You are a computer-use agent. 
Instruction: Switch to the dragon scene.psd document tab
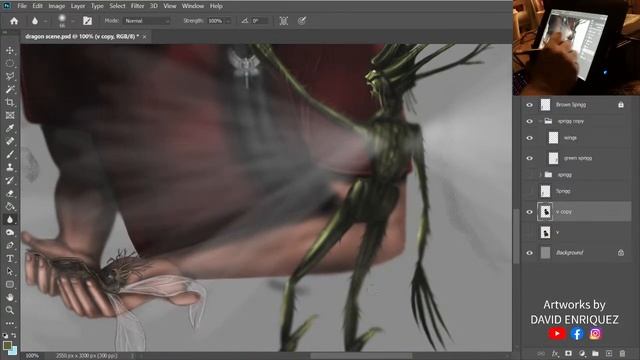82,36
